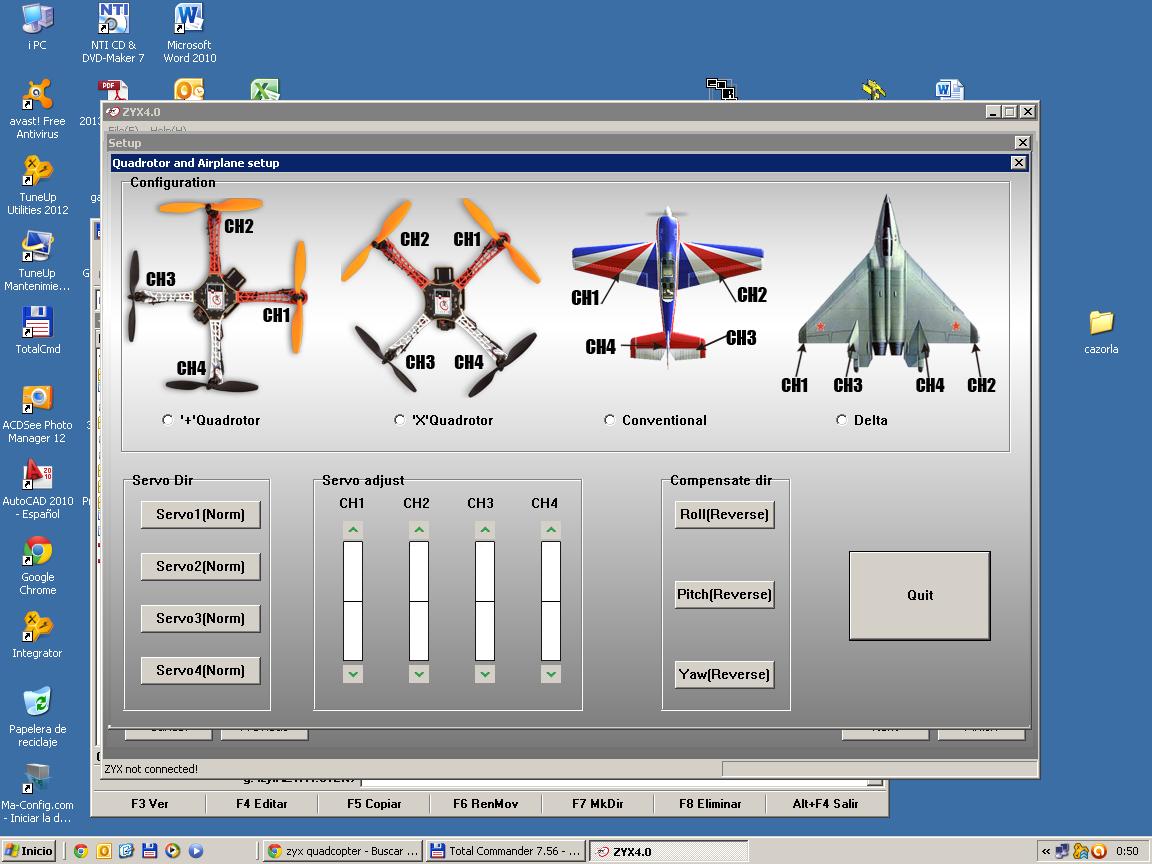
Task: Select the '+'Quadrotor radio option
Action: click(168, 420)
